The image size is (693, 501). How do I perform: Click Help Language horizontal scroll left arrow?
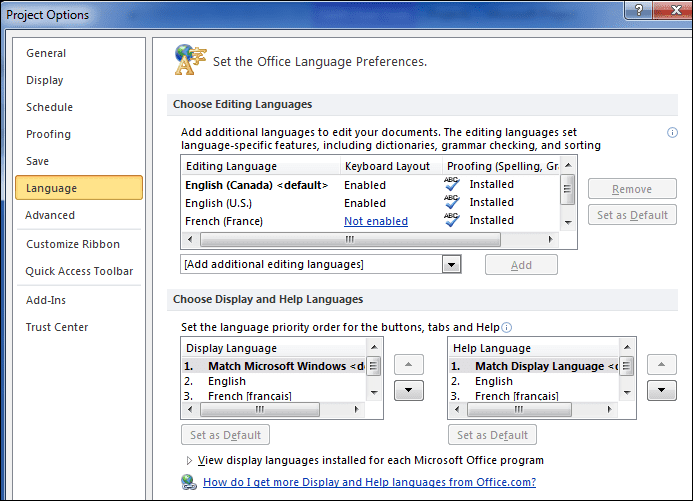click(457, 410)
